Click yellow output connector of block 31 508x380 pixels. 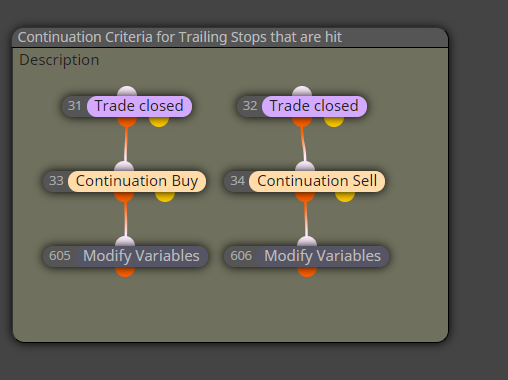[159, 121]
